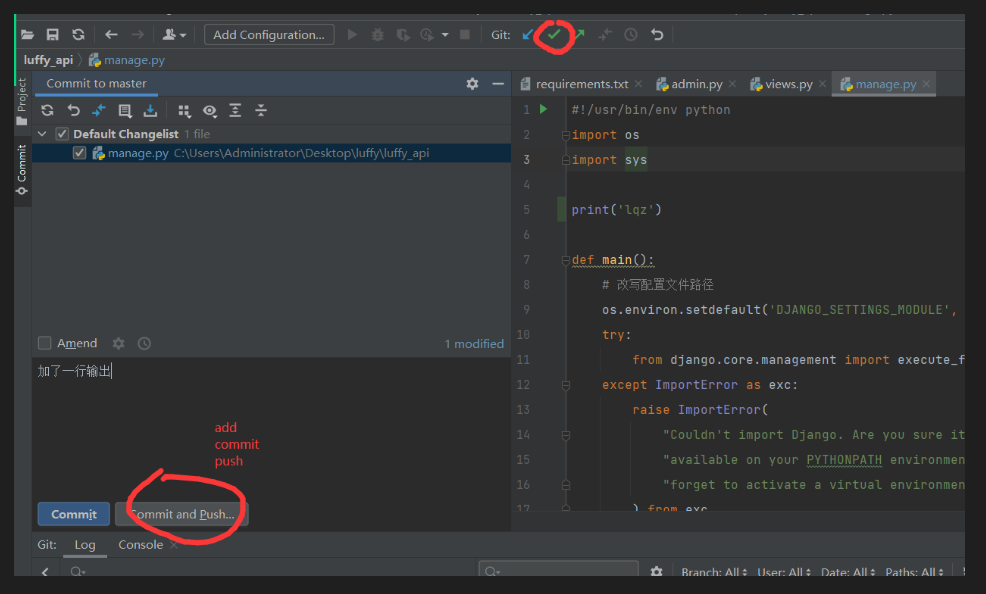Click Show Diff blue arrows icon
Image resolution: width=986 pixels, height=594 pixels.
click(x=99, y=111)
